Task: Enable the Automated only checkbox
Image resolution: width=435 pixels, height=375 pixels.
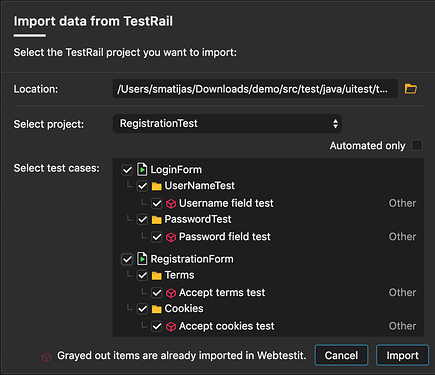Action: click(x=417, y=146)
